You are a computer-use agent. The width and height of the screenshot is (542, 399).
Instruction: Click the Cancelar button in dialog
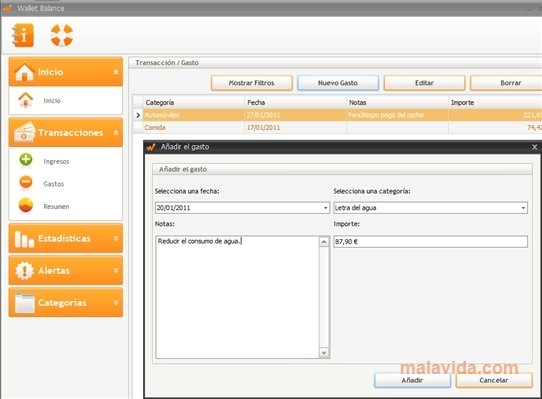coord(494,380)
